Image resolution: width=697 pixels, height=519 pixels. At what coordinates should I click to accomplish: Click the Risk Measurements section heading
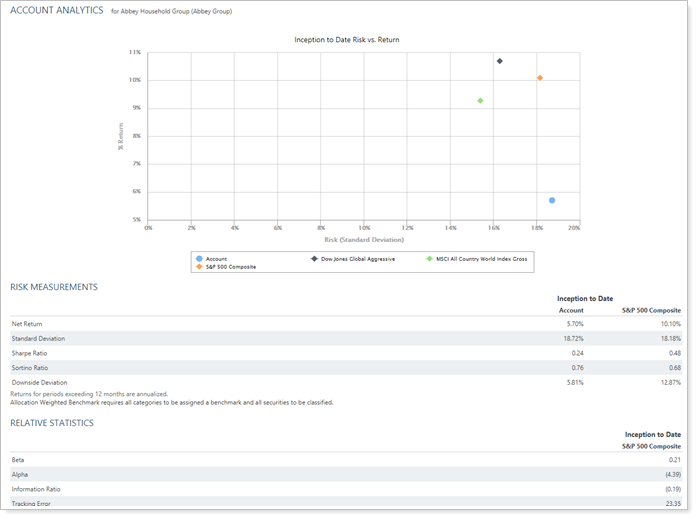click(x=54, y=287)
